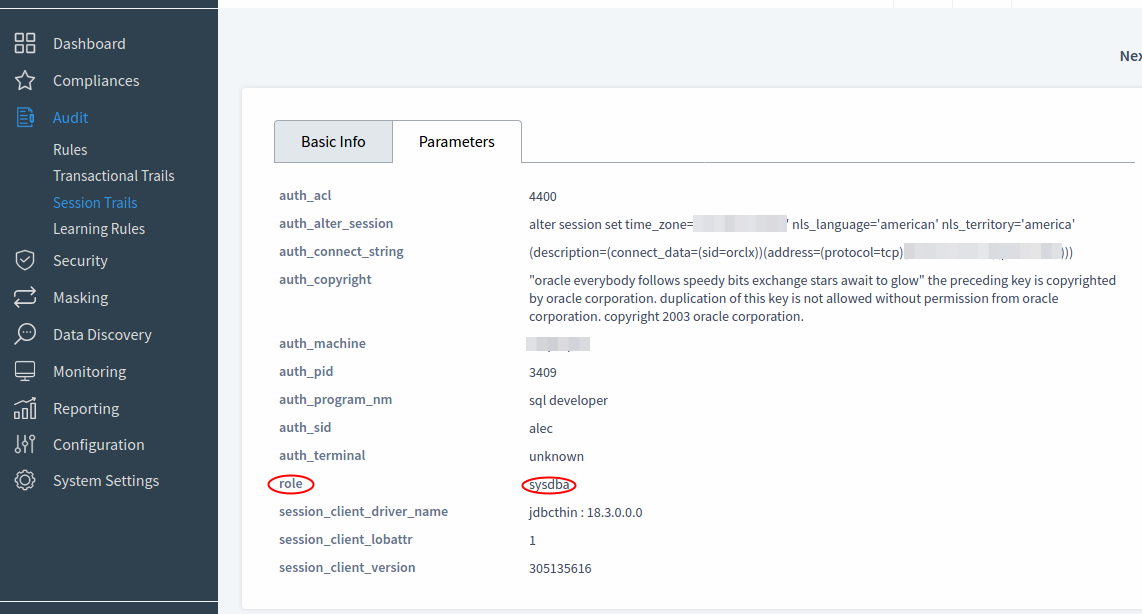1142x614 pixels.
Task: Select the Configuration sliders icon
Action: point(27,444)
